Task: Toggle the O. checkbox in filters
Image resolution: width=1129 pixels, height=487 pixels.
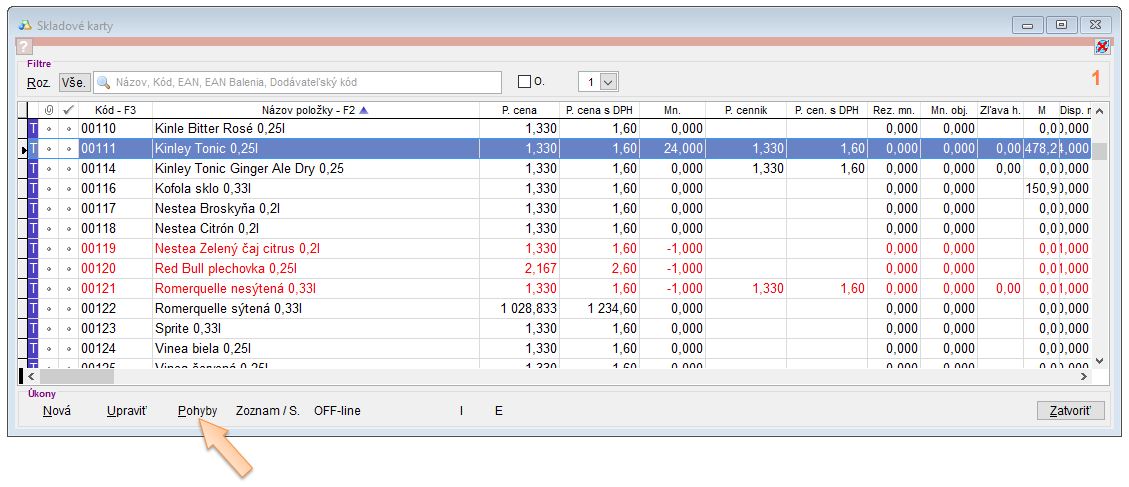Action: [524, 81]
